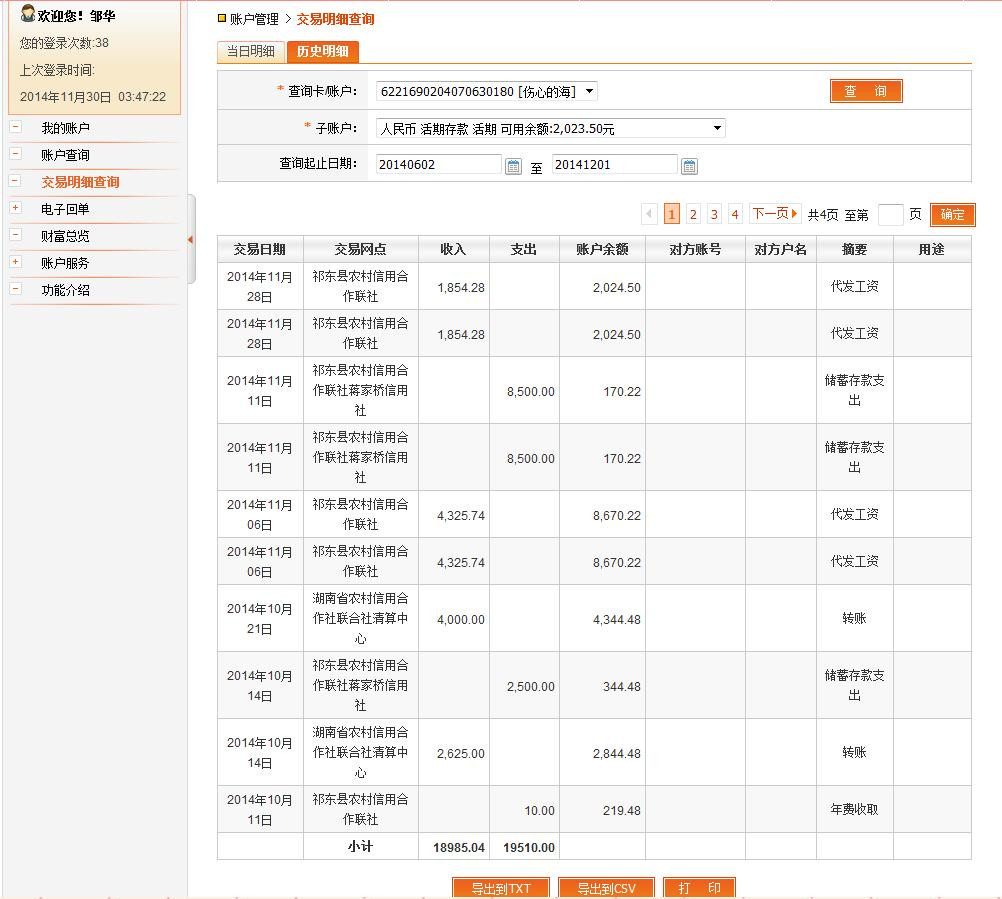Screen dimensions: 1002x899
Task: Select the 历史明细 tab
Action: click(322, 52)
